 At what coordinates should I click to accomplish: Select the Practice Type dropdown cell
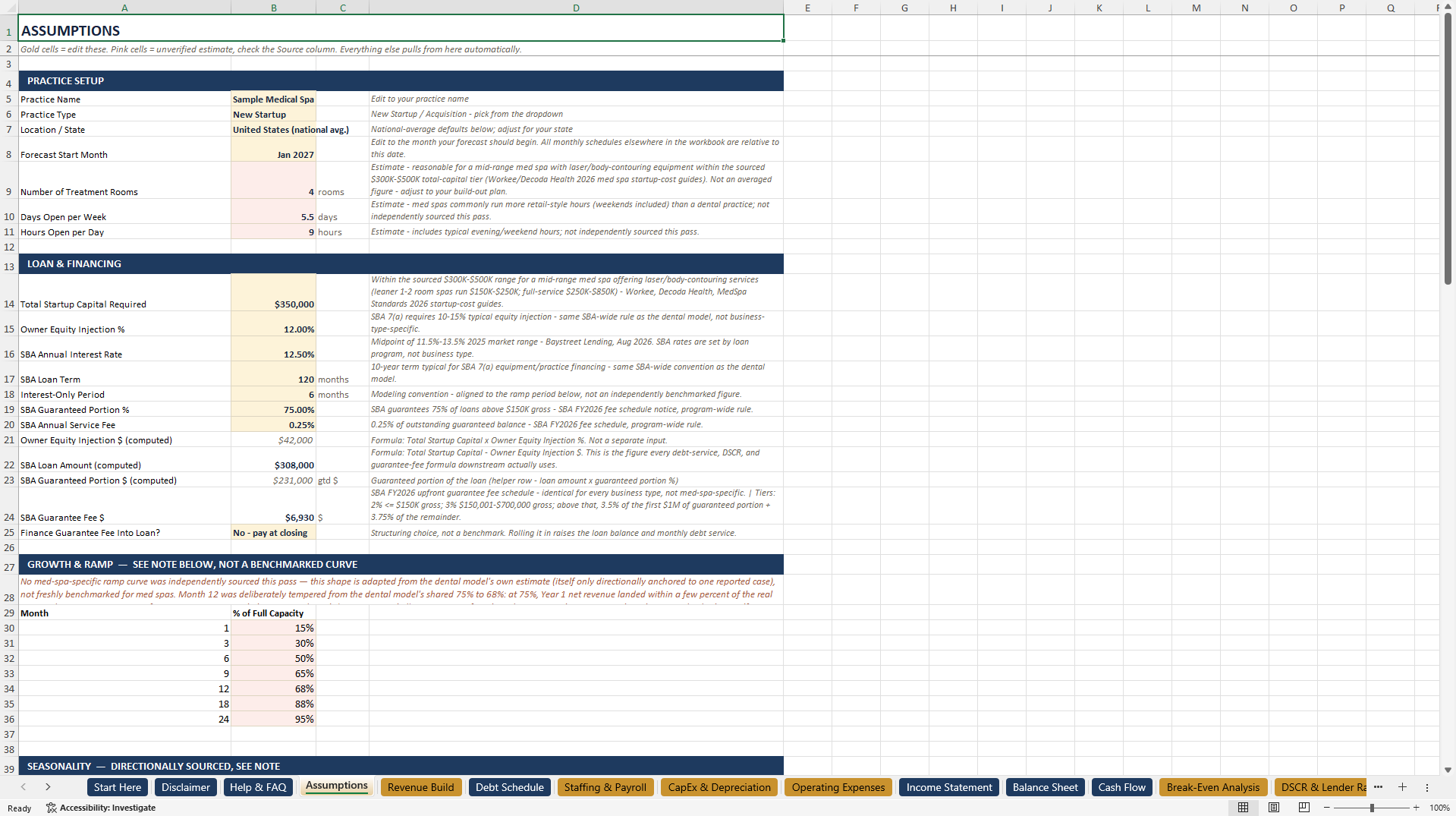273,115
